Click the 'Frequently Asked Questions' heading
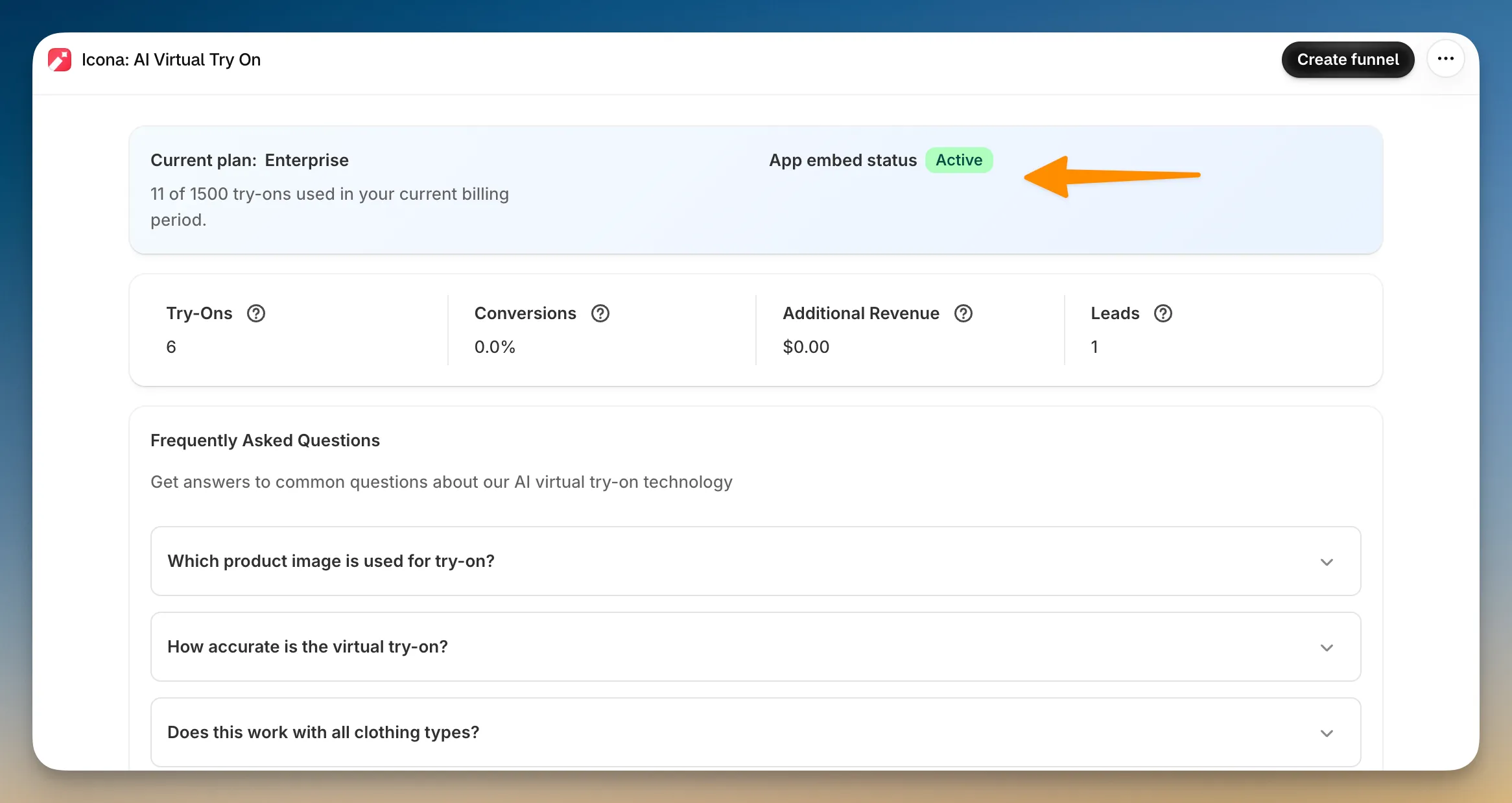This screenshot has width=1512, height=803. tap(265, 440)
